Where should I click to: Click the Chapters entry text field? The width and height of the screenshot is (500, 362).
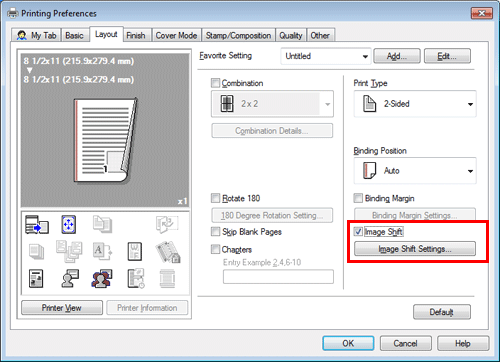(x=278, y=277)
